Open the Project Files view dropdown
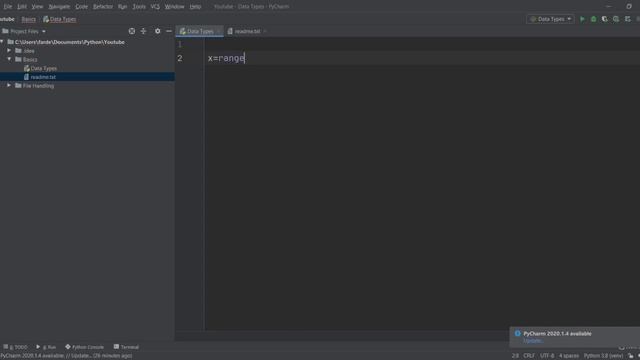 (x=24, y=31)
